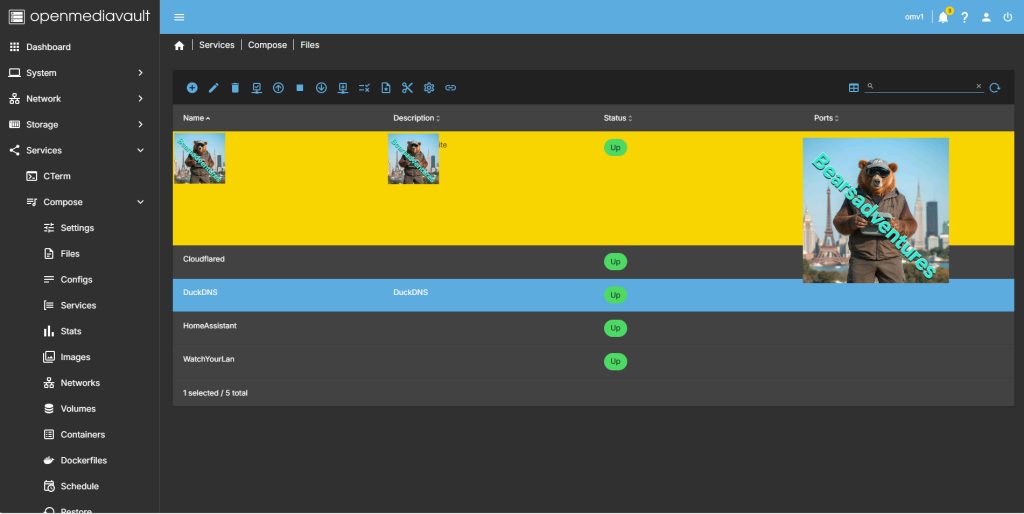1024x514 pixels.
Task: Click the Services breadcrumb link
Action: (216, 45)
